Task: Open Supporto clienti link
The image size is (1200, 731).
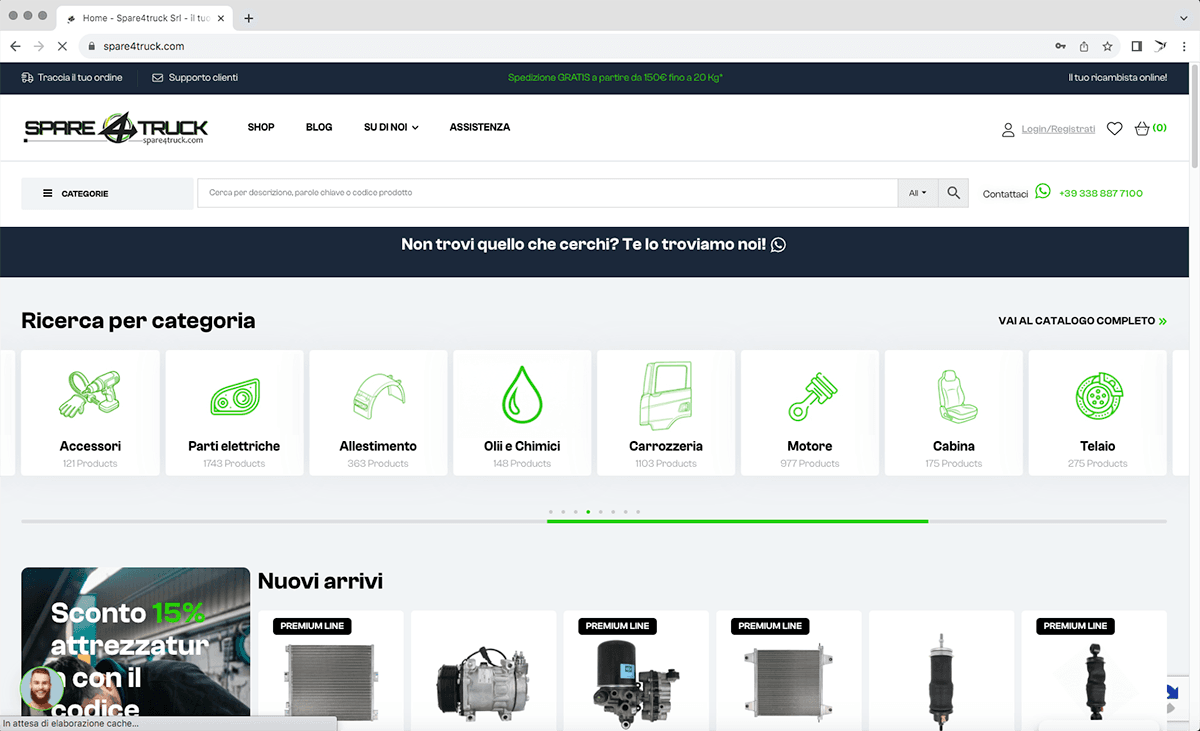Action: (195, 78)
